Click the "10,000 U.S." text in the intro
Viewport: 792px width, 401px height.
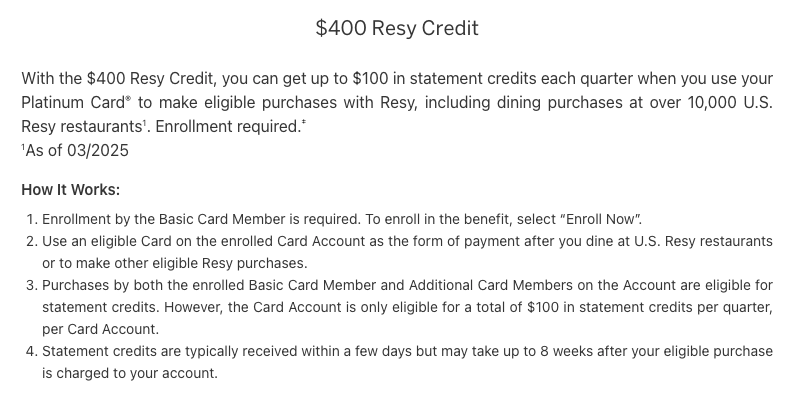click(730, 103)
